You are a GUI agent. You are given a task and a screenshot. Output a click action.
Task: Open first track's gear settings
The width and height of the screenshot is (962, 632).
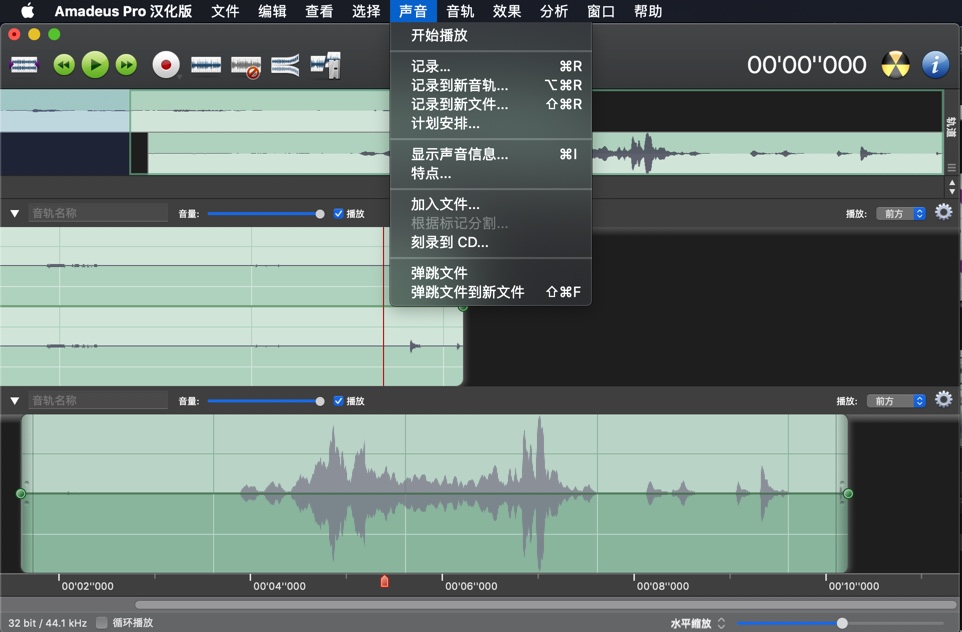[944, 212]
